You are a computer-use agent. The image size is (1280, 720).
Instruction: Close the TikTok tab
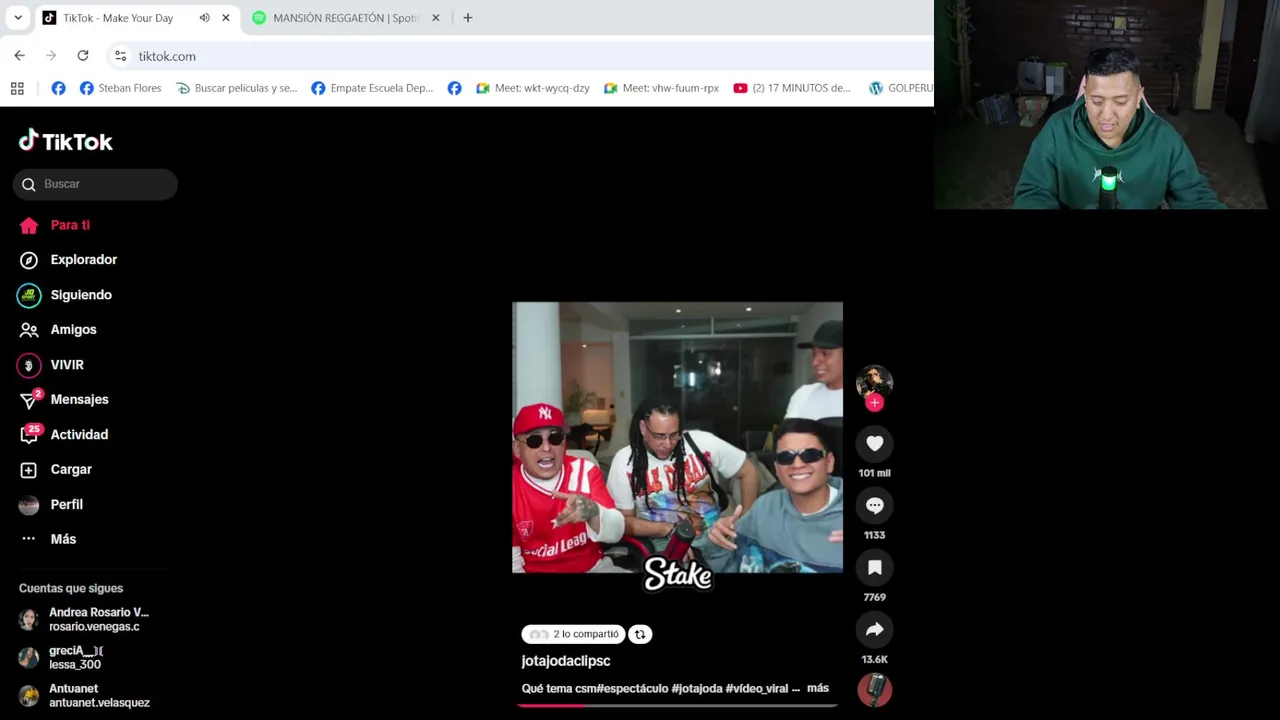(x=226, y=18)
